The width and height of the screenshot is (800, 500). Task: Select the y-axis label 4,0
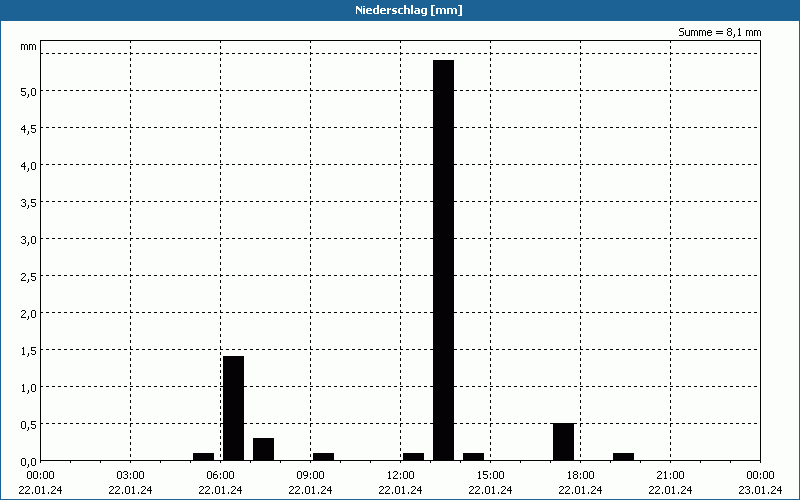(29, 165)
